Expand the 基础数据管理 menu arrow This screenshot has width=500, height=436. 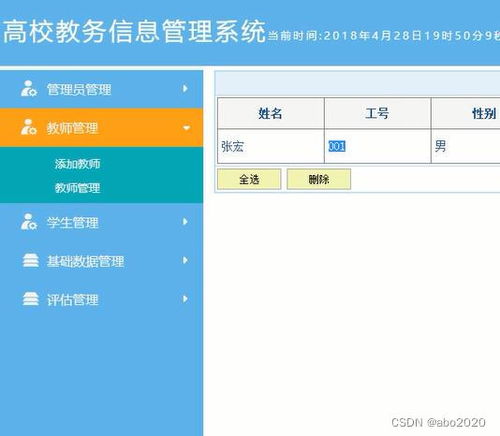tap(185, 260)
